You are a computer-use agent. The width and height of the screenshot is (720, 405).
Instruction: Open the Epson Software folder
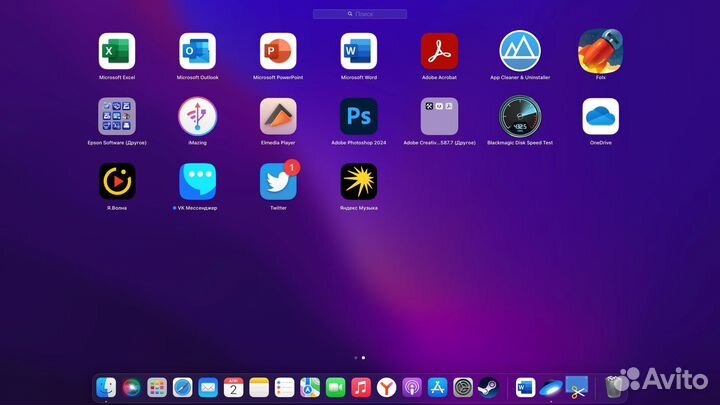(x=117, y=116)
